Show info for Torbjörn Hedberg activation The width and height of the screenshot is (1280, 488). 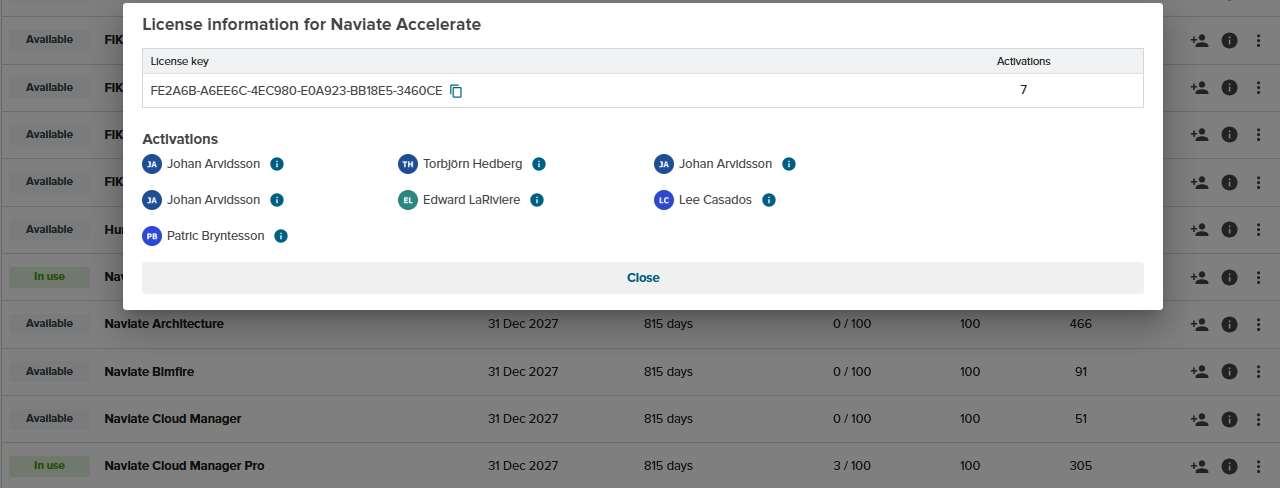pos(539,164)
